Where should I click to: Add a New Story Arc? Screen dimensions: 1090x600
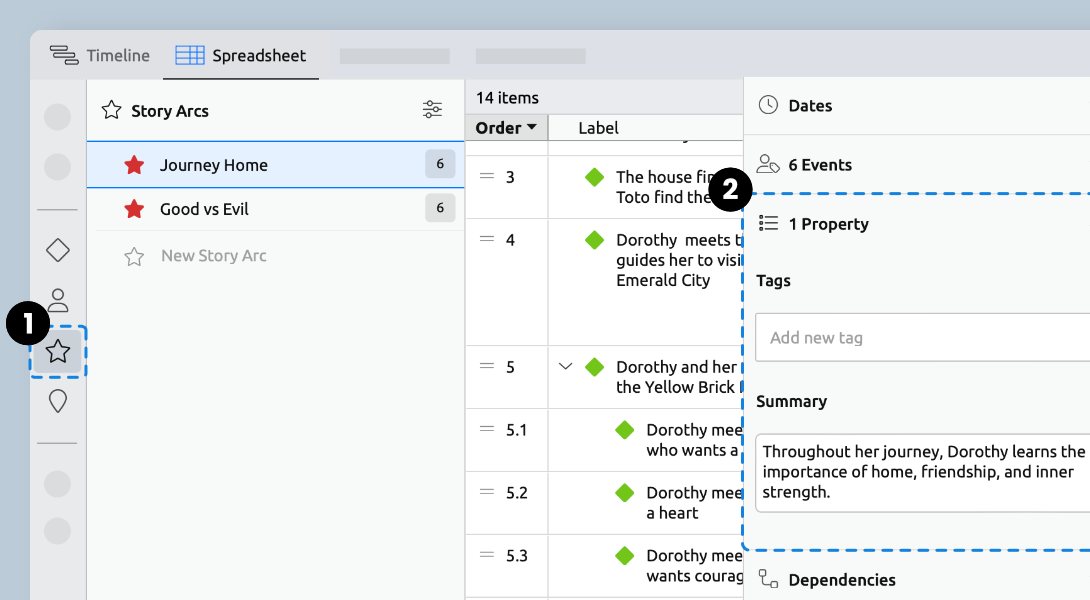pos(213,256)
